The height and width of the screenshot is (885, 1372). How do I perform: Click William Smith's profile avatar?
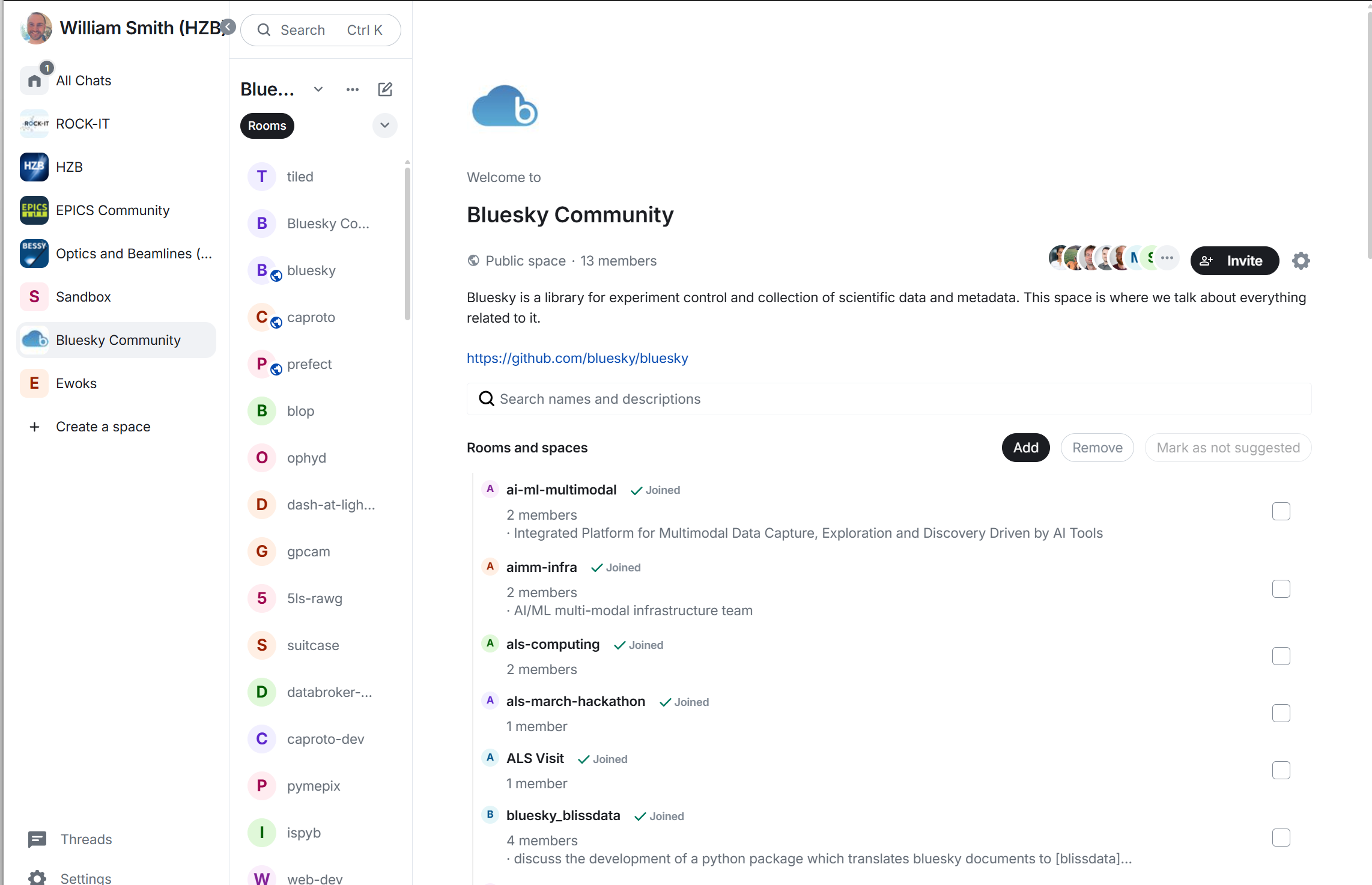(x=35, y=28)
